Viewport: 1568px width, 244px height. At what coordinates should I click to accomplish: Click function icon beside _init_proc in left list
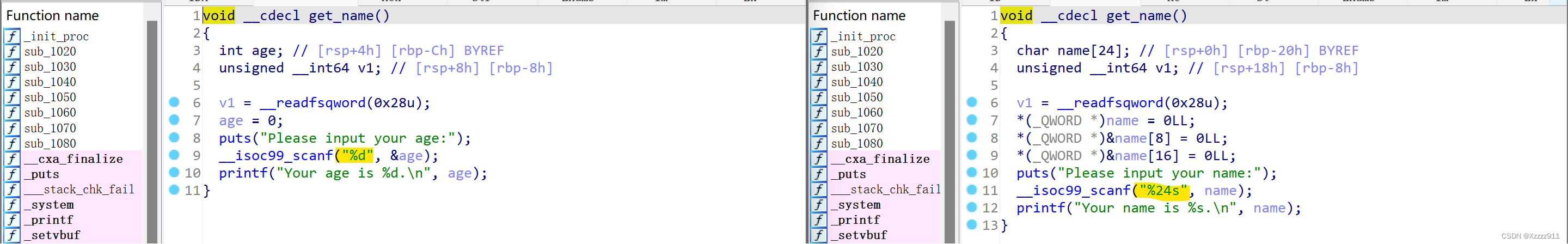12,36
